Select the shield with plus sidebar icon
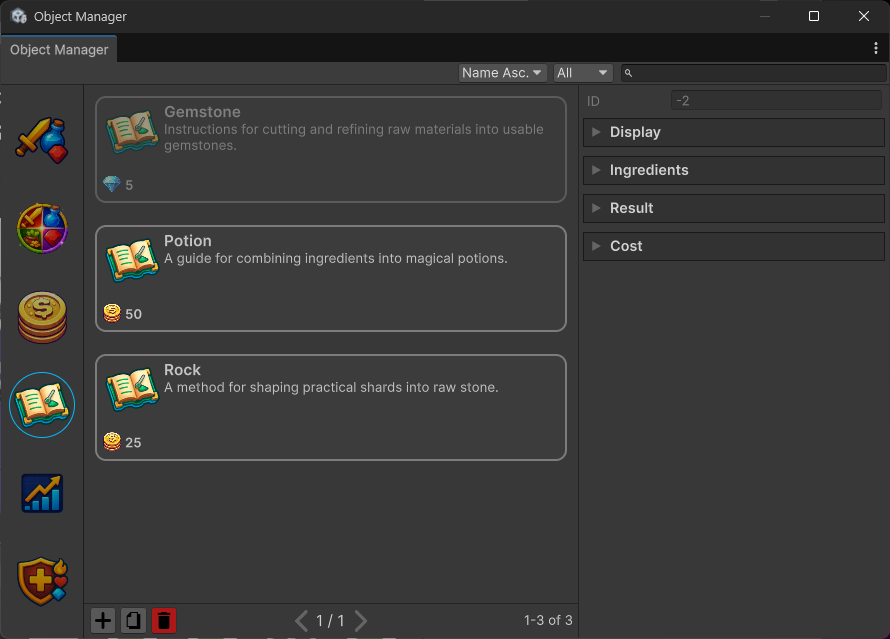This screenshot has height=639, width=890. pyautogui.click(x=42, y=580)
